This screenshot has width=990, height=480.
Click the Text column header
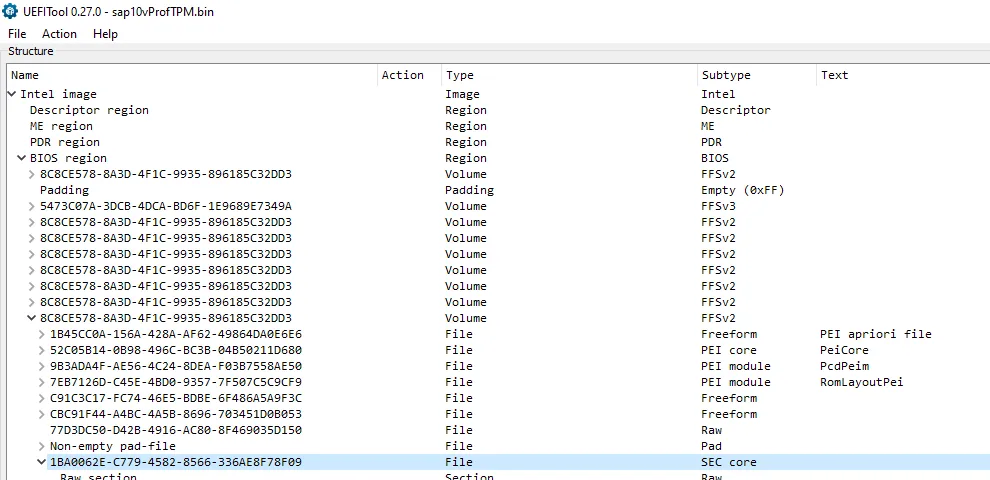(x=903, y=75)
